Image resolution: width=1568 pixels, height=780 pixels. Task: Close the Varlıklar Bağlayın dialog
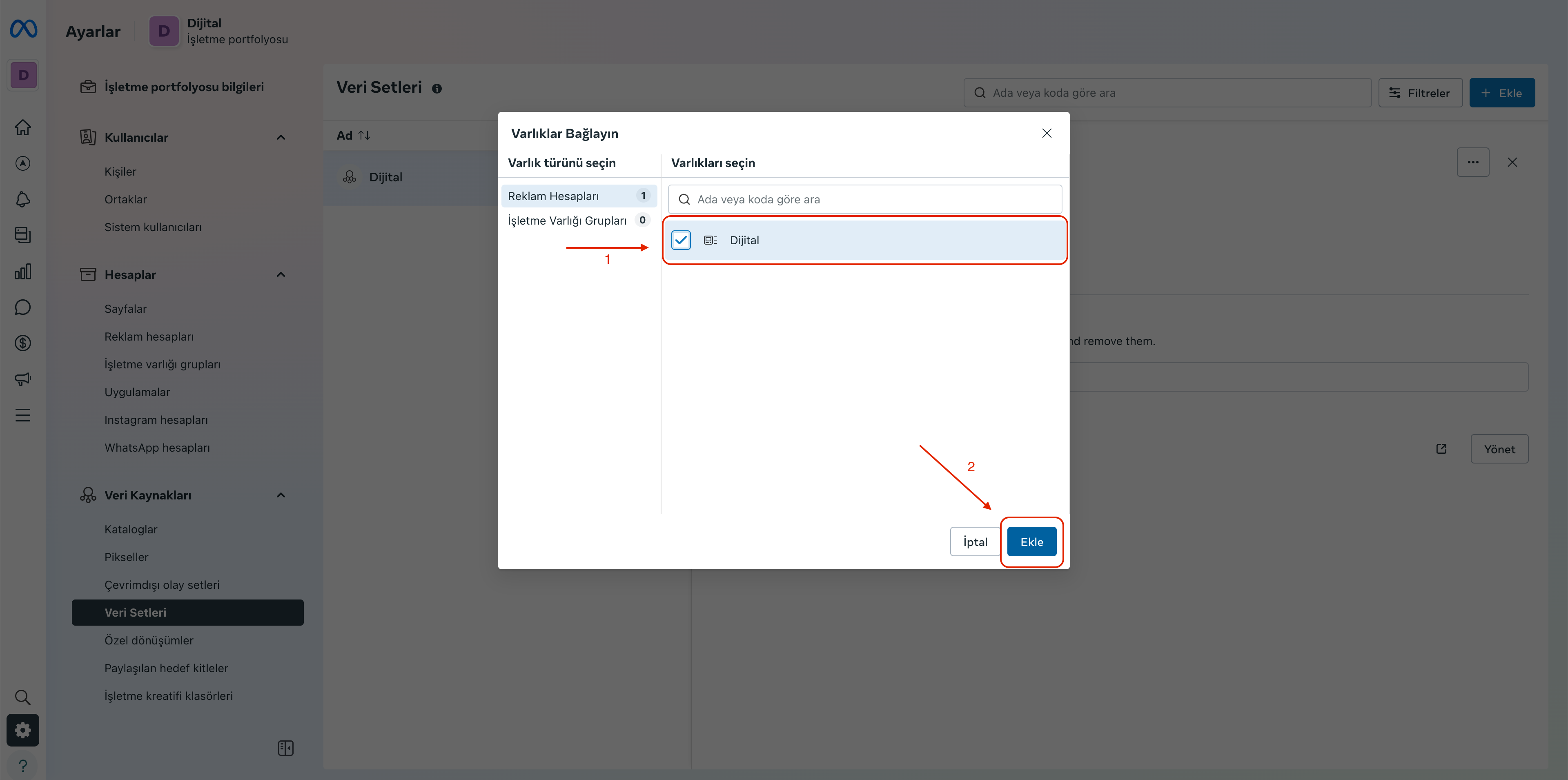coord(1046,134)
